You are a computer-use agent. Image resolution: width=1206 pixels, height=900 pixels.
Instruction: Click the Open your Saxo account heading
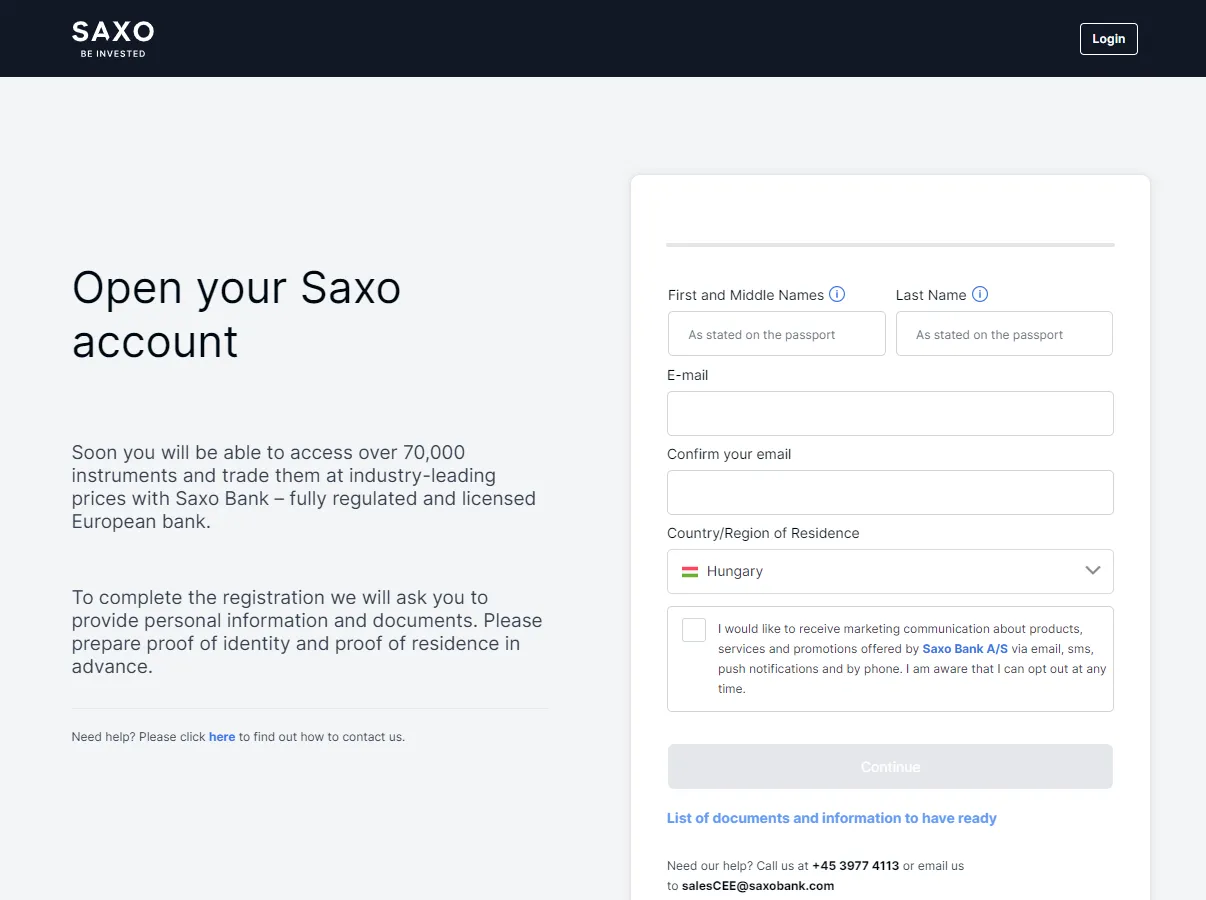pyautogui.click(x=237, y=314)
